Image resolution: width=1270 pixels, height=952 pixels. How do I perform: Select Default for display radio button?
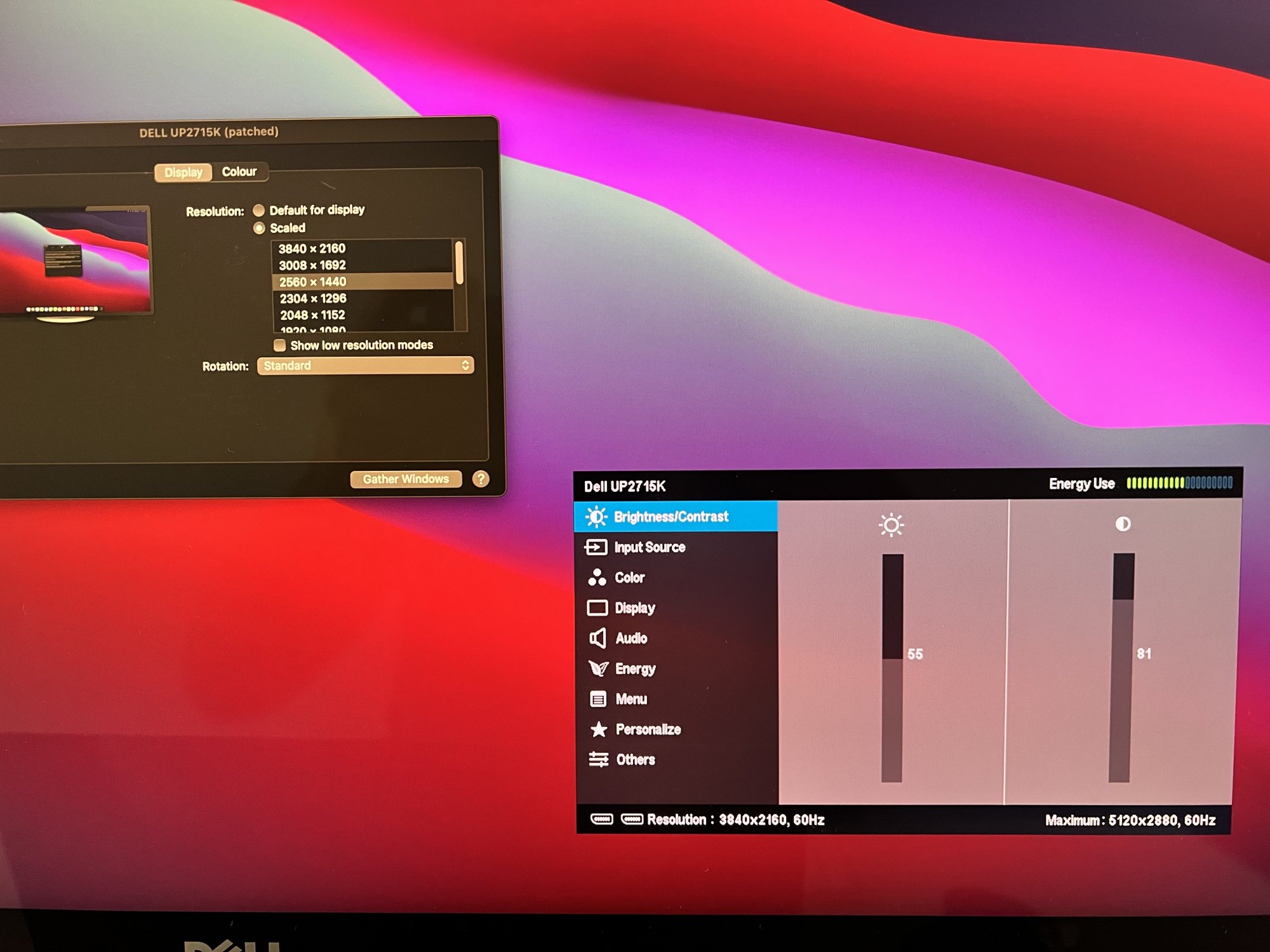pyautogui.click(x=259, y=210)
